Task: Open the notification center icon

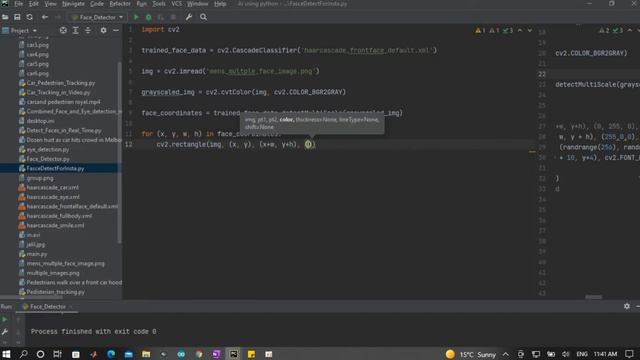Action: (629, 354)
